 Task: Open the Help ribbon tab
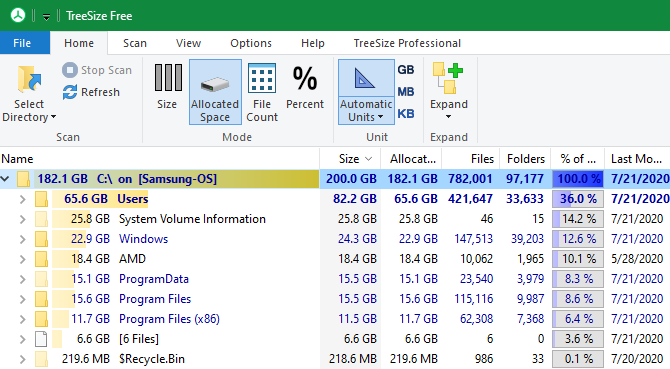pos(313,43)
